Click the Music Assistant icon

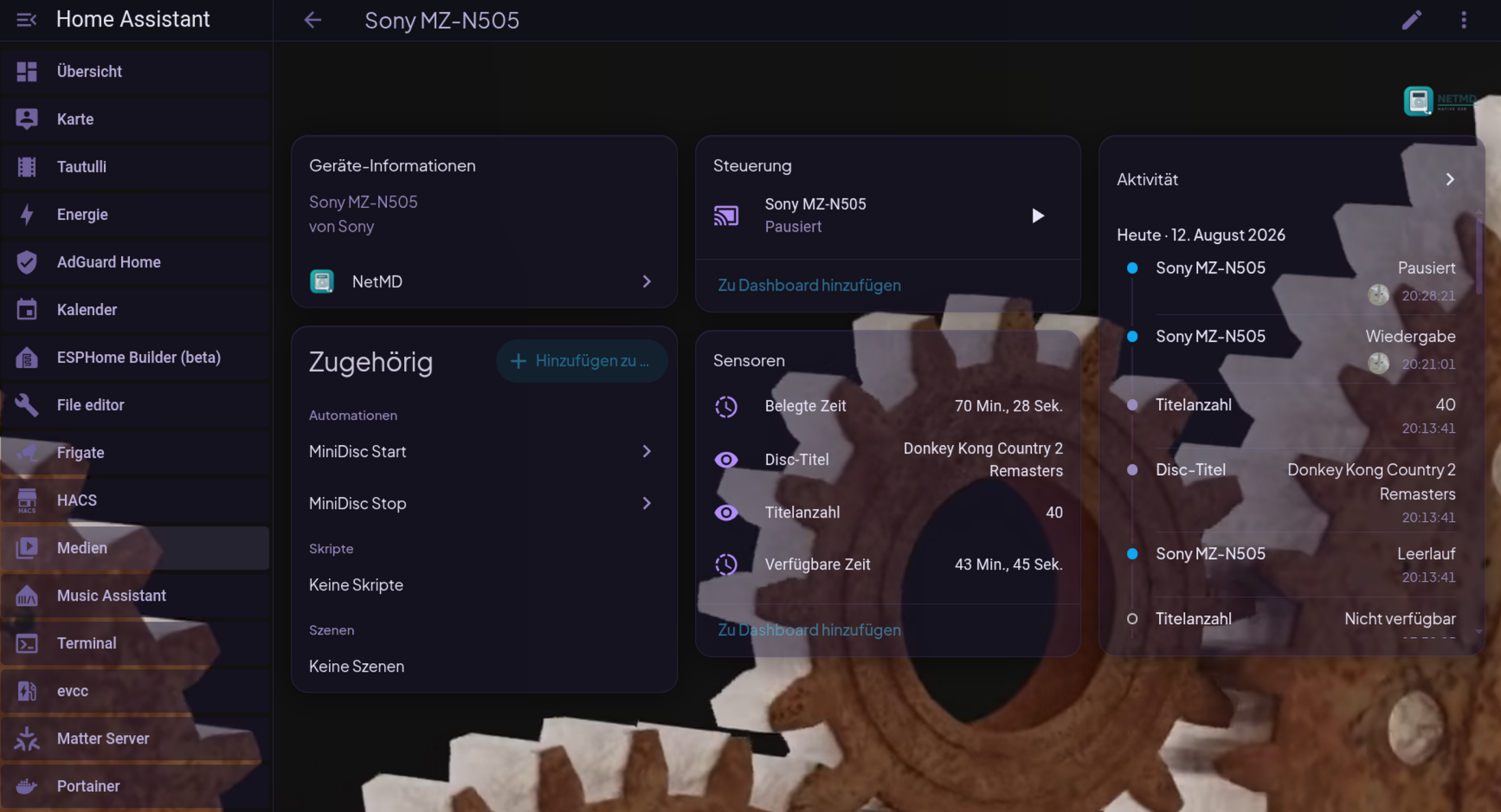pos(27,596)
